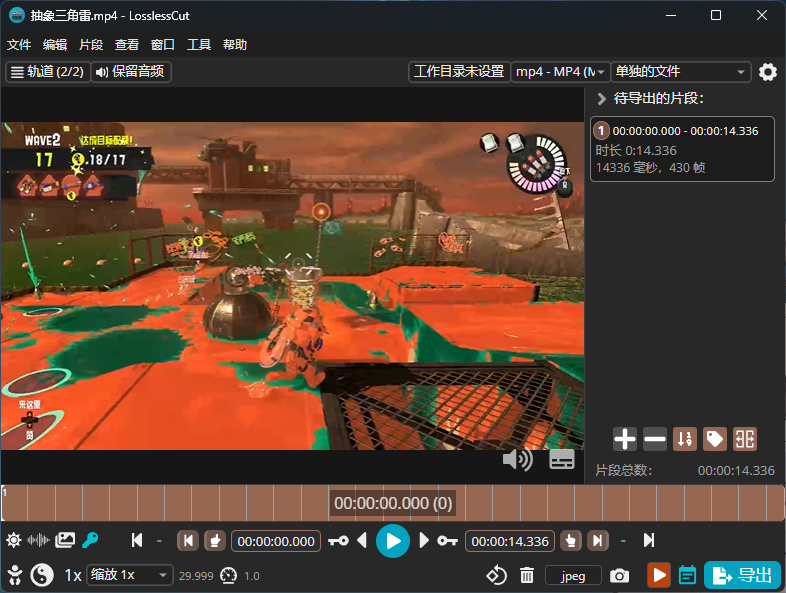Click the split segment icon
786x593 pixels.
pos(745,439)
